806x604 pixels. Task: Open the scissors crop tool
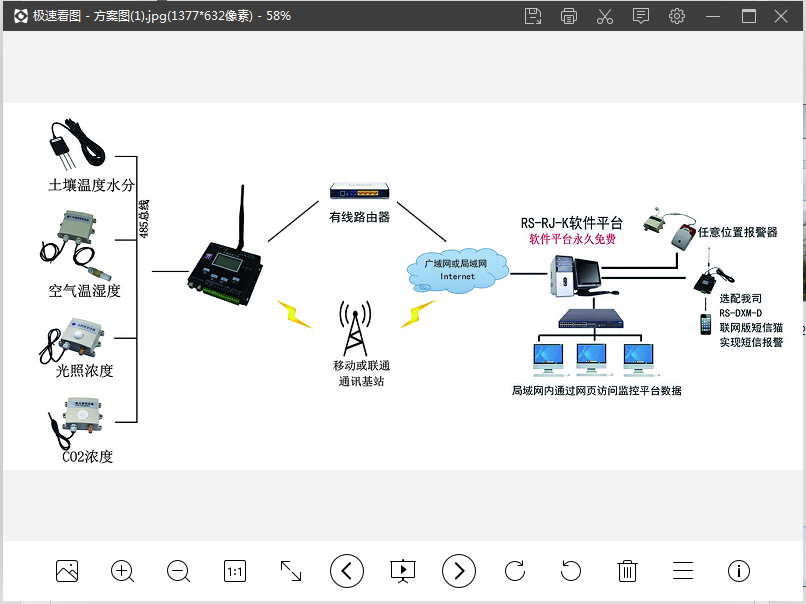605,16
